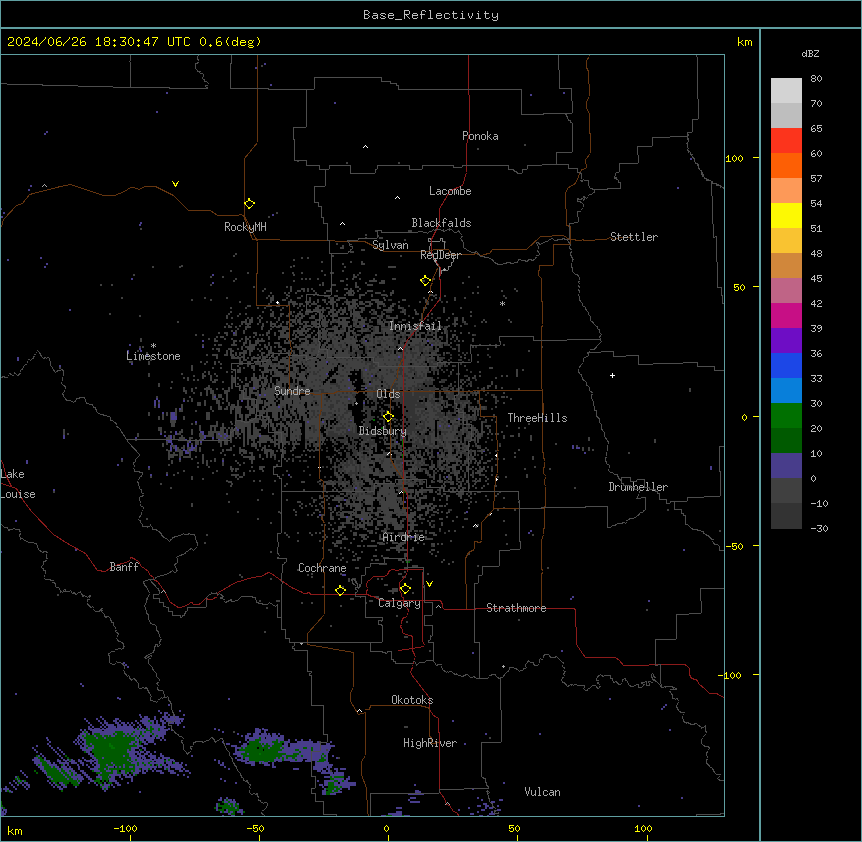Click the ThreeHills label
The height and width of the screenshot is (842, 862).
tap(538, 418)
